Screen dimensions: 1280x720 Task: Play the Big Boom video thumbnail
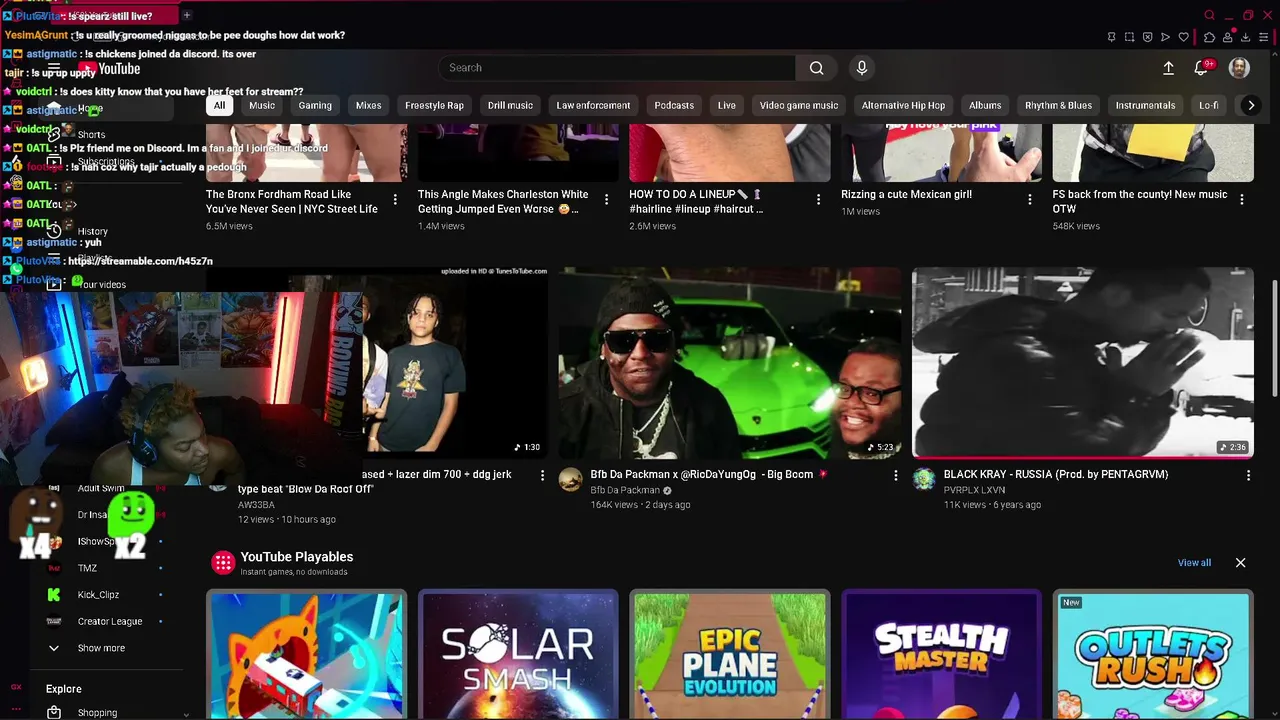click(729, 362)
